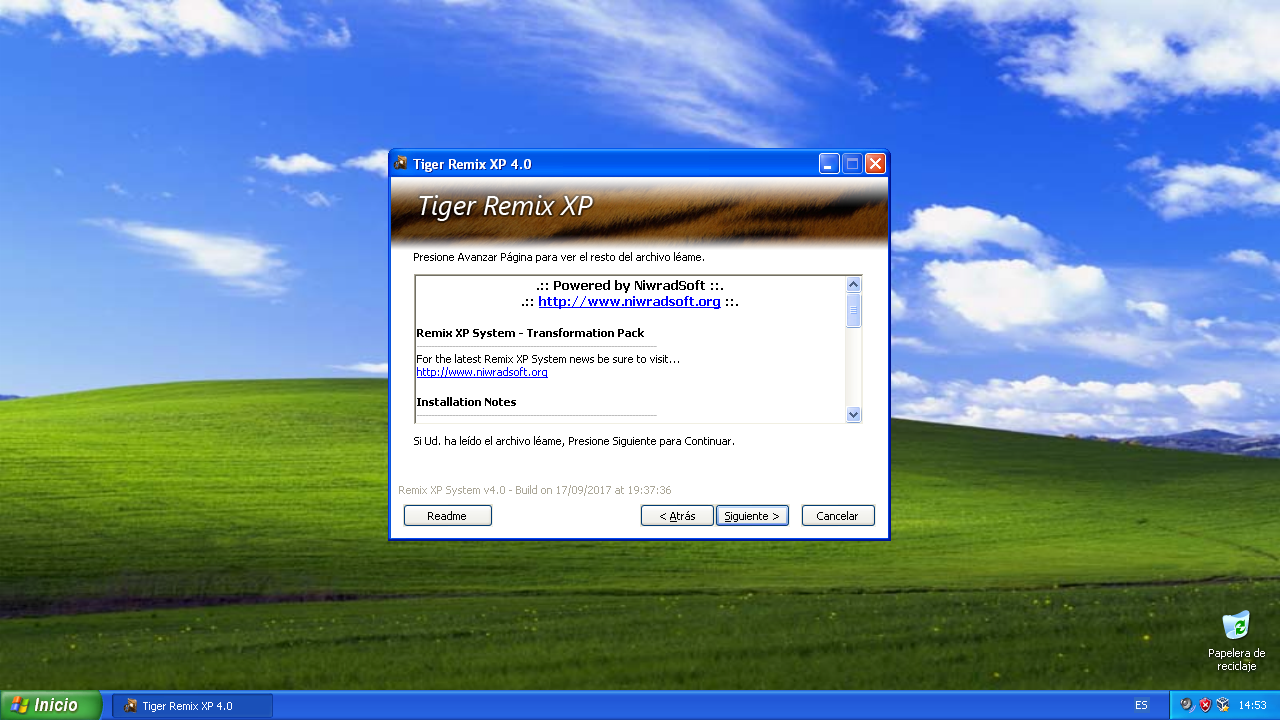Open the Inicio start menu

[50, 705]
